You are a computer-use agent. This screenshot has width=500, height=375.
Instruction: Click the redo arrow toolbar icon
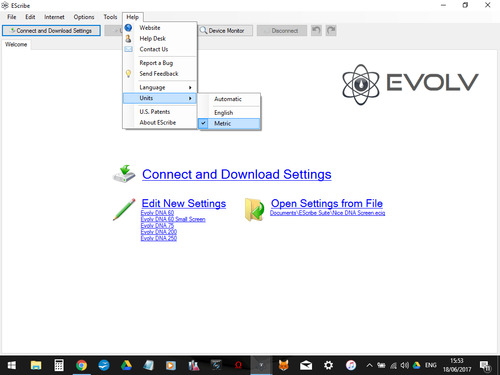click(x=331, y=30)
